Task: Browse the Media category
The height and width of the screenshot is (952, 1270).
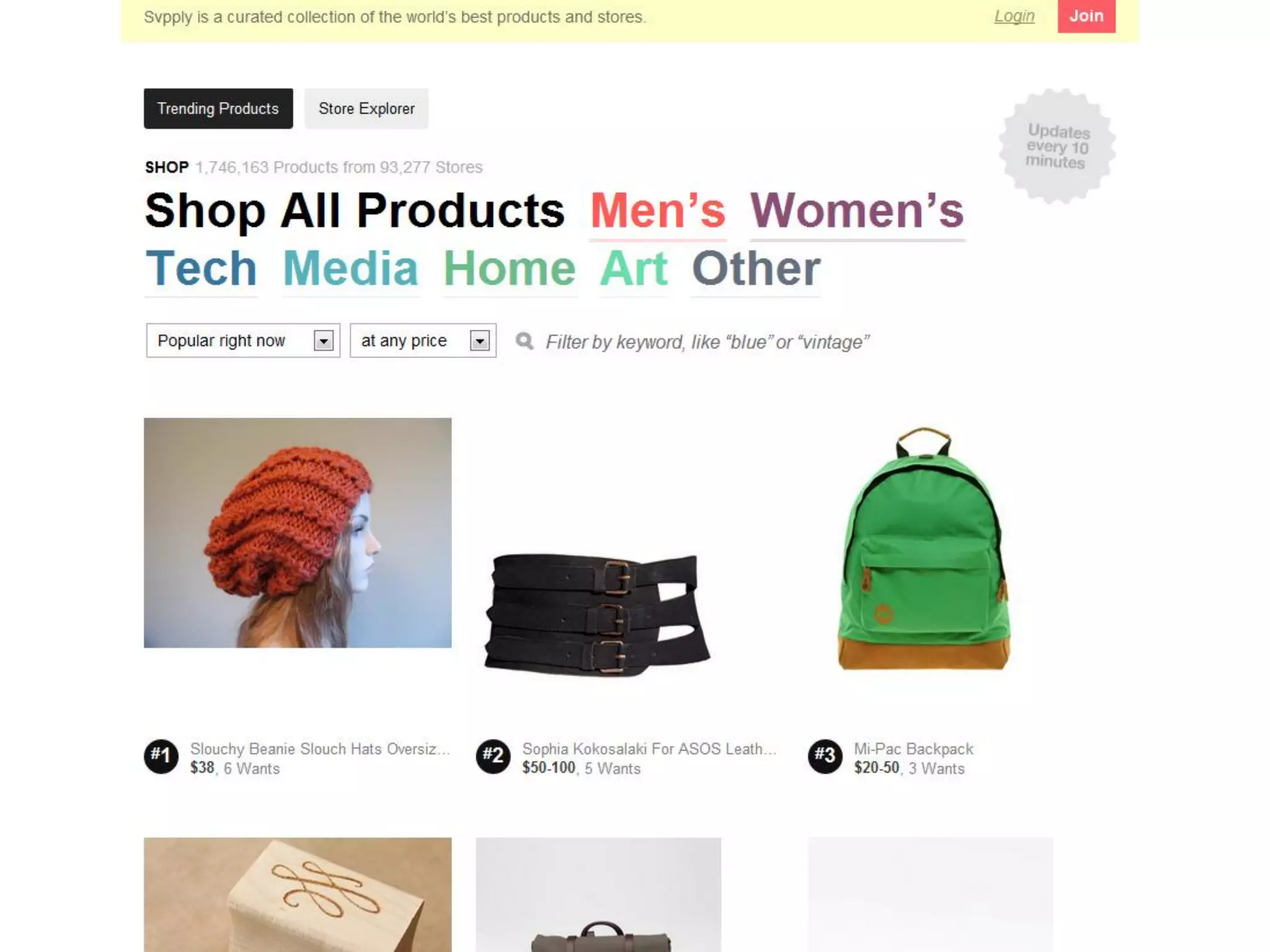Action: coord(351,270)
